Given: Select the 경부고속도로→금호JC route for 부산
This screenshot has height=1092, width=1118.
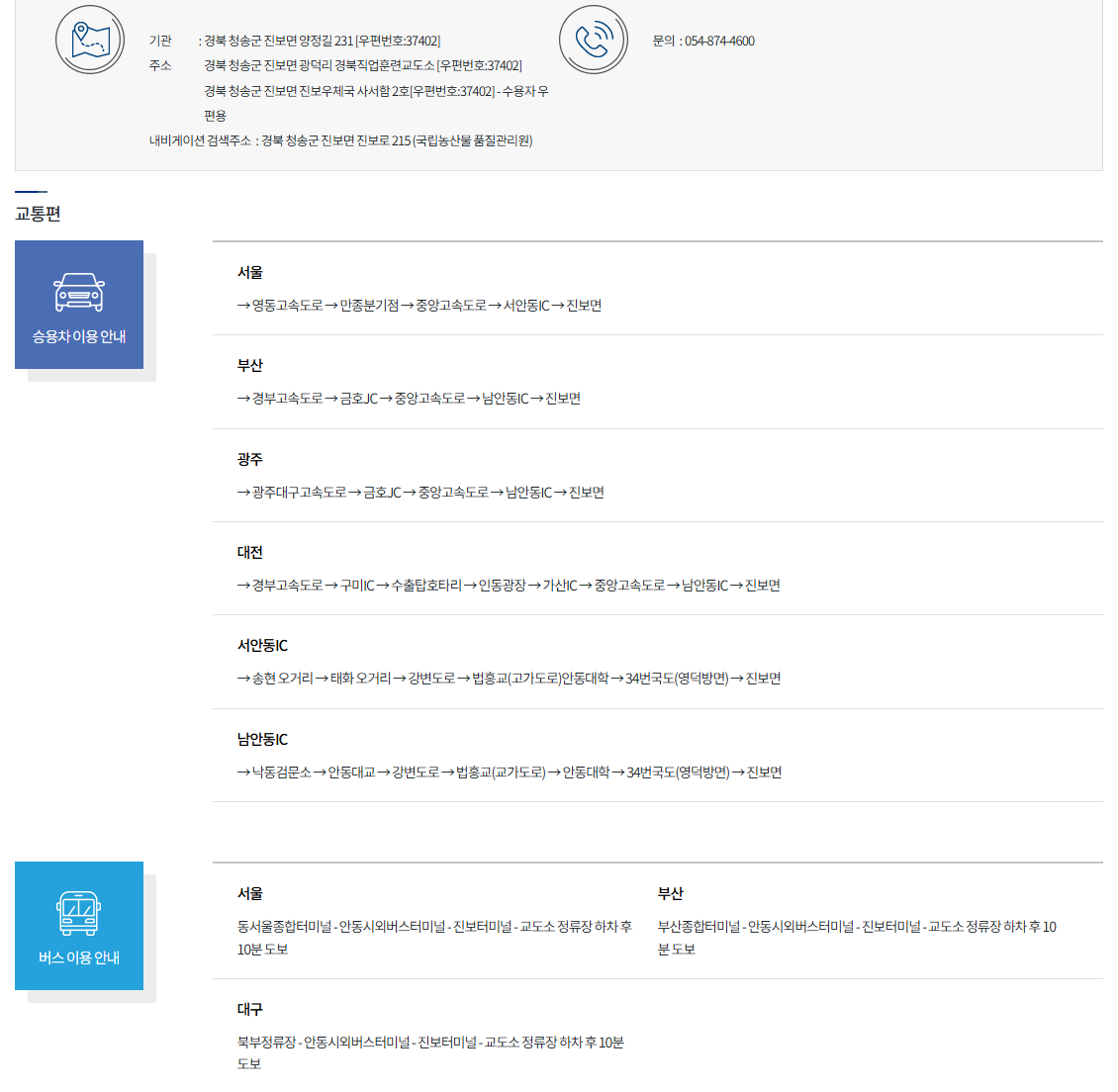Looking at the screenshot, I should coord(409,399).
